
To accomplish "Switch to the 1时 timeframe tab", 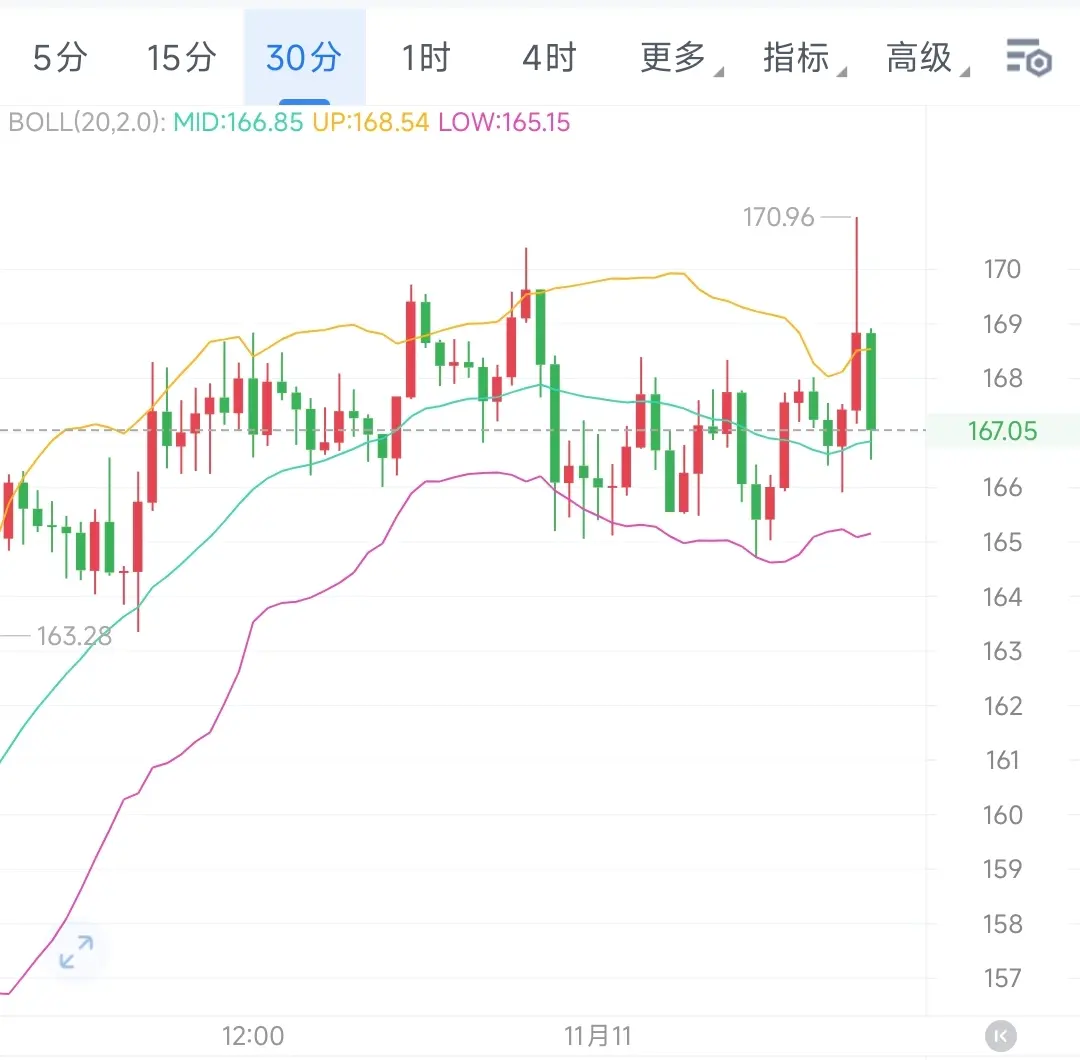I will [426, 58].
